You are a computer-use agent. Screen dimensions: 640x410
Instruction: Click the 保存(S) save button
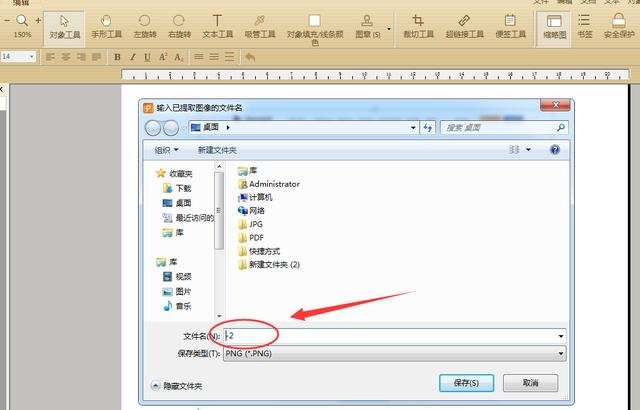466,383
